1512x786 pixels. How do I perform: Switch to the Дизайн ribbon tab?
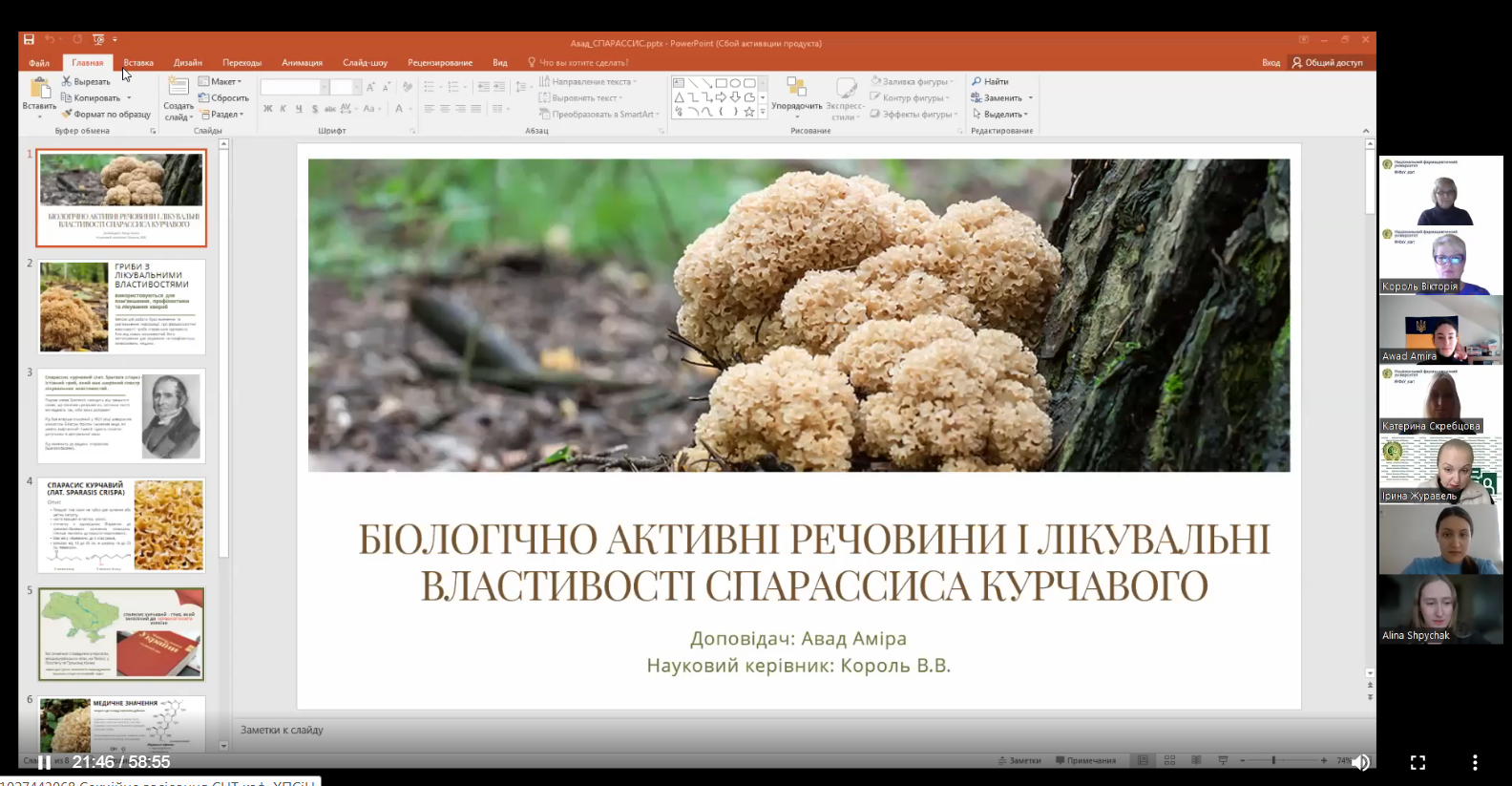pyautogui.click(x=188, y=63)
